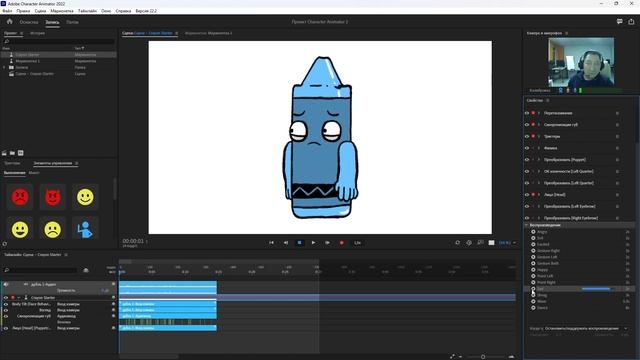Open the Справка menu

(123, 11)
